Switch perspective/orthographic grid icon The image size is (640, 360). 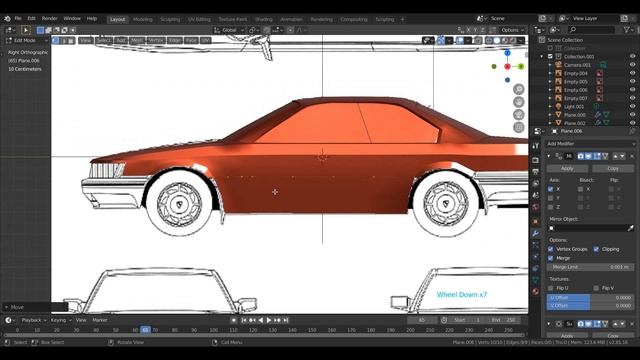point(518,127)
